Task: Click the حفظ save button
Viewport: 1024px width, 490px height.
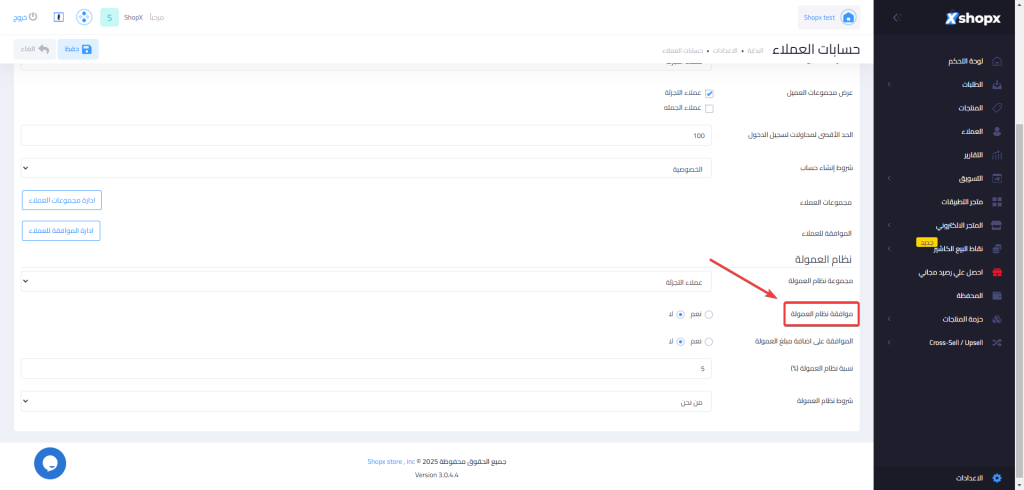Action: point(78,48)
